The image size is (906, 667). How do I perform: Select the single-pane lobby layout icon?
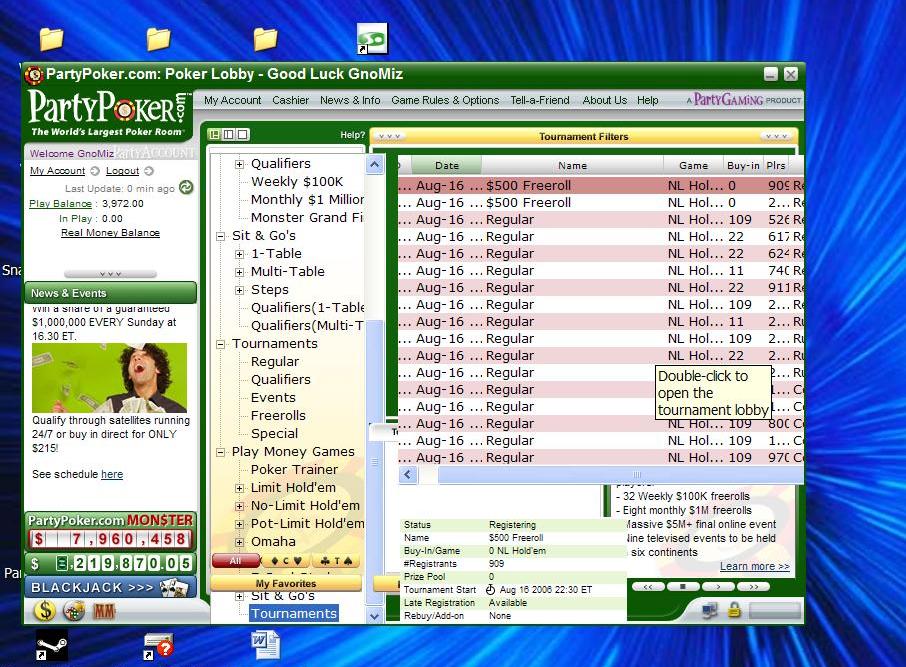243,135
